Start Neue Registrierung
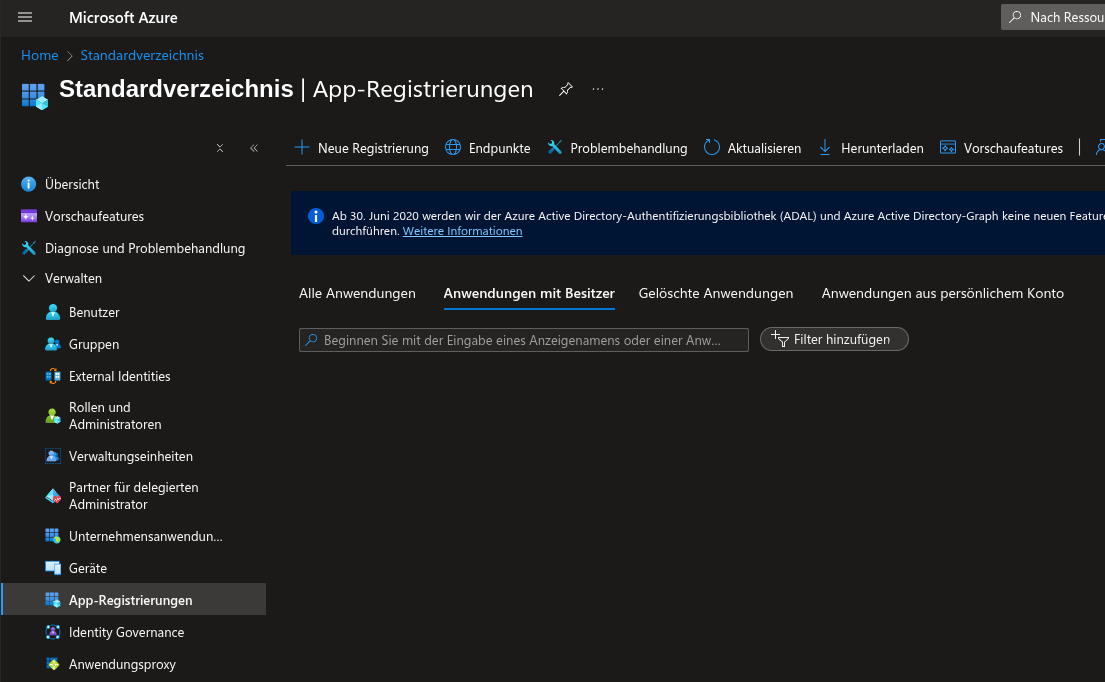Screen dimensions: 1105x682 click(362, 148)
